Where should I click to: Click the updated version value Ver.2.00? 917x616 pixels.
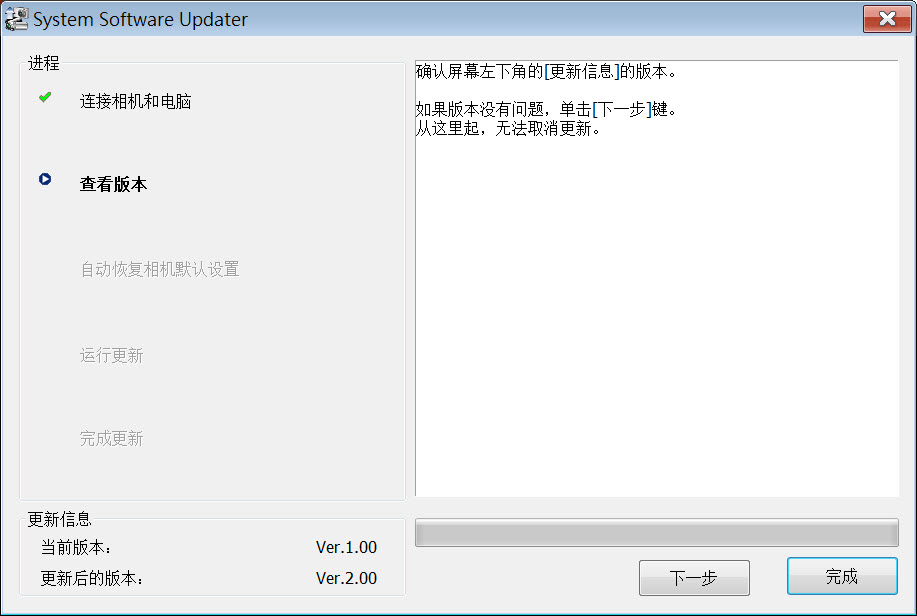pyautogui.click(x=346, y=579)
